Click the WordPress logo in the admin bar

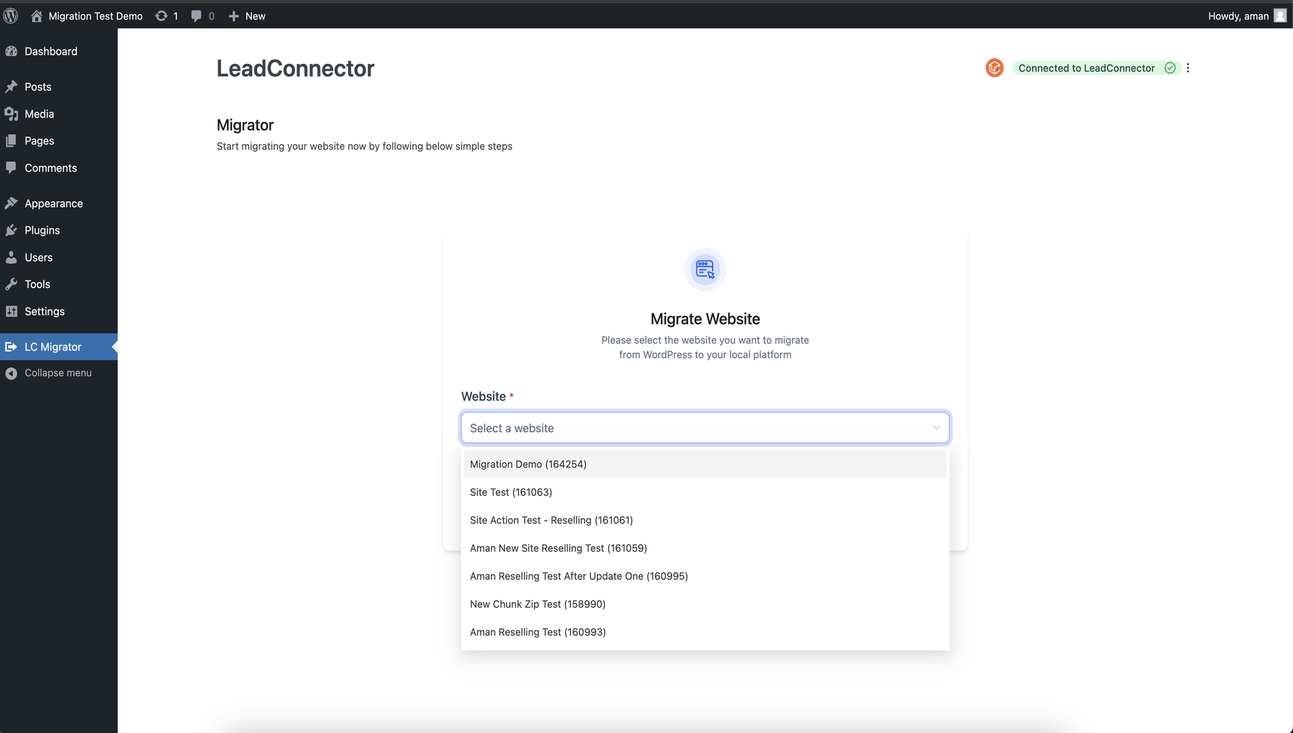click(10, 15)
